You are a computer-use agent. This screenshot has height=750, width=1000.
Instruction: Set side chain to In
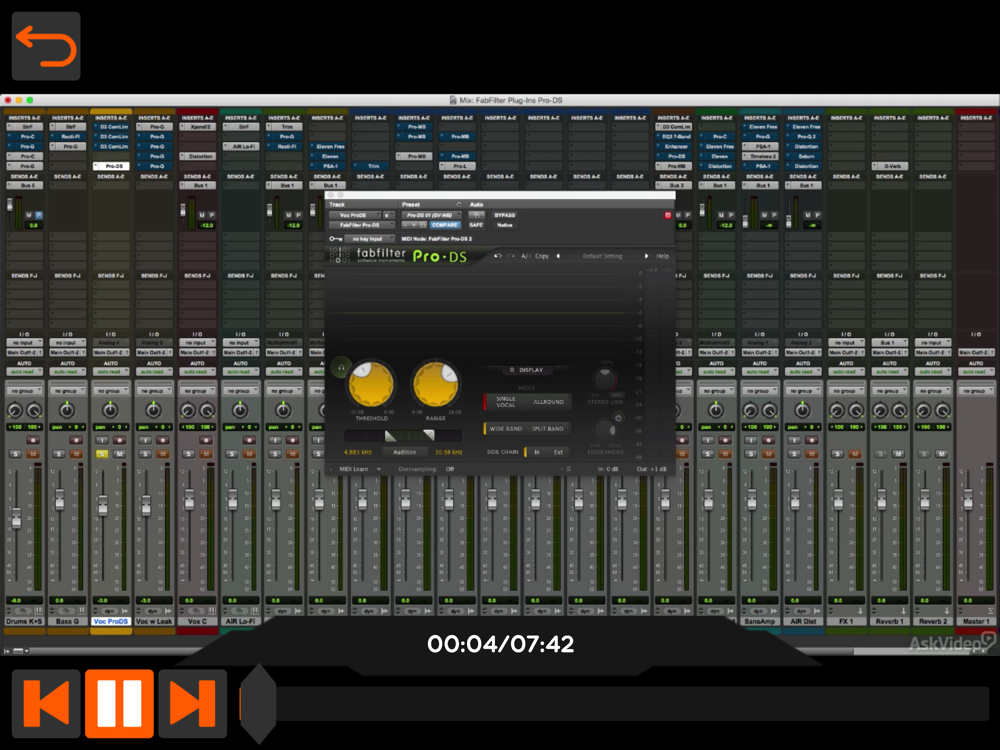[536, 452]
